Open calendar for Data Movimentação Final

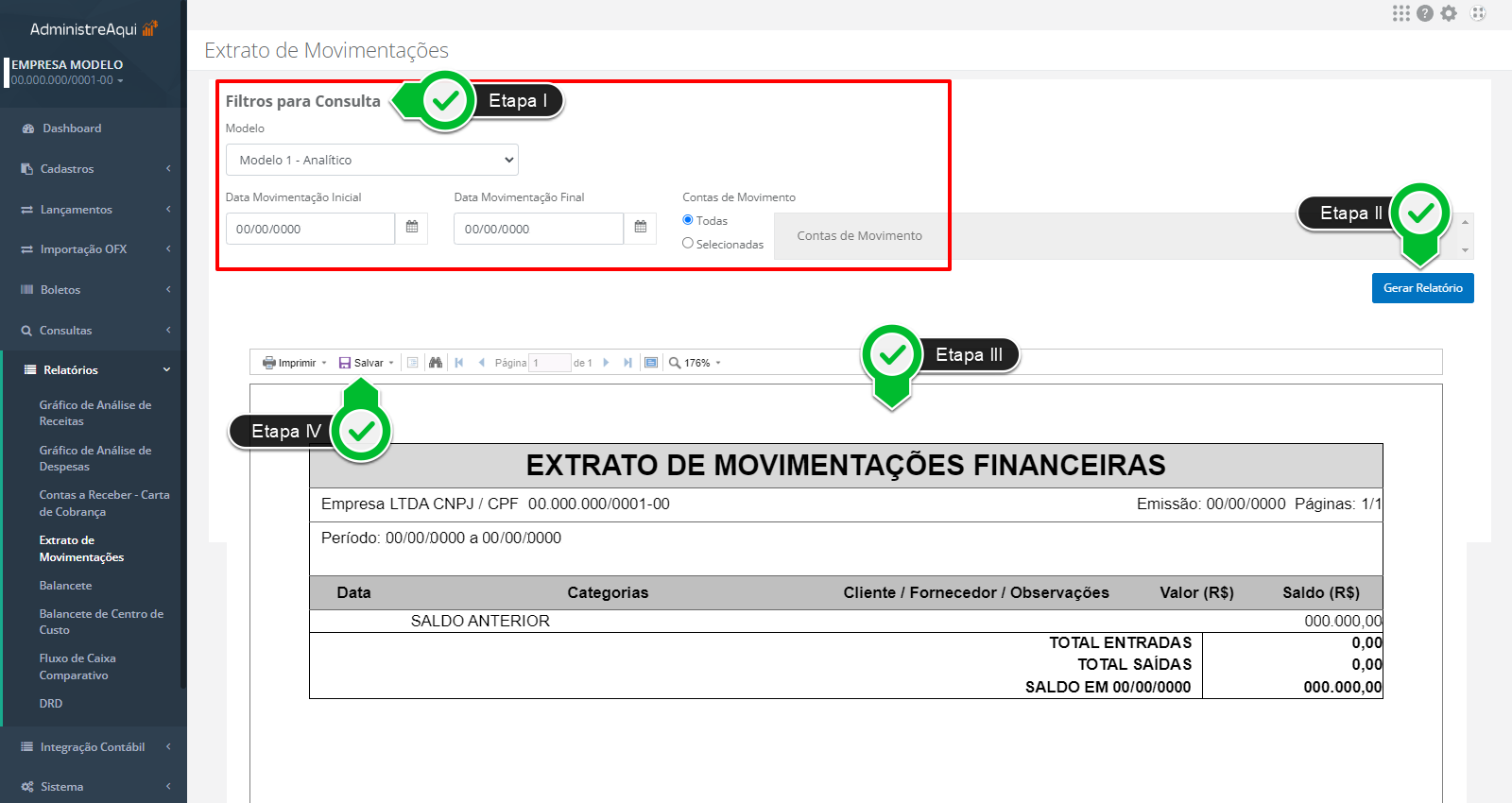tap(641, 228)
